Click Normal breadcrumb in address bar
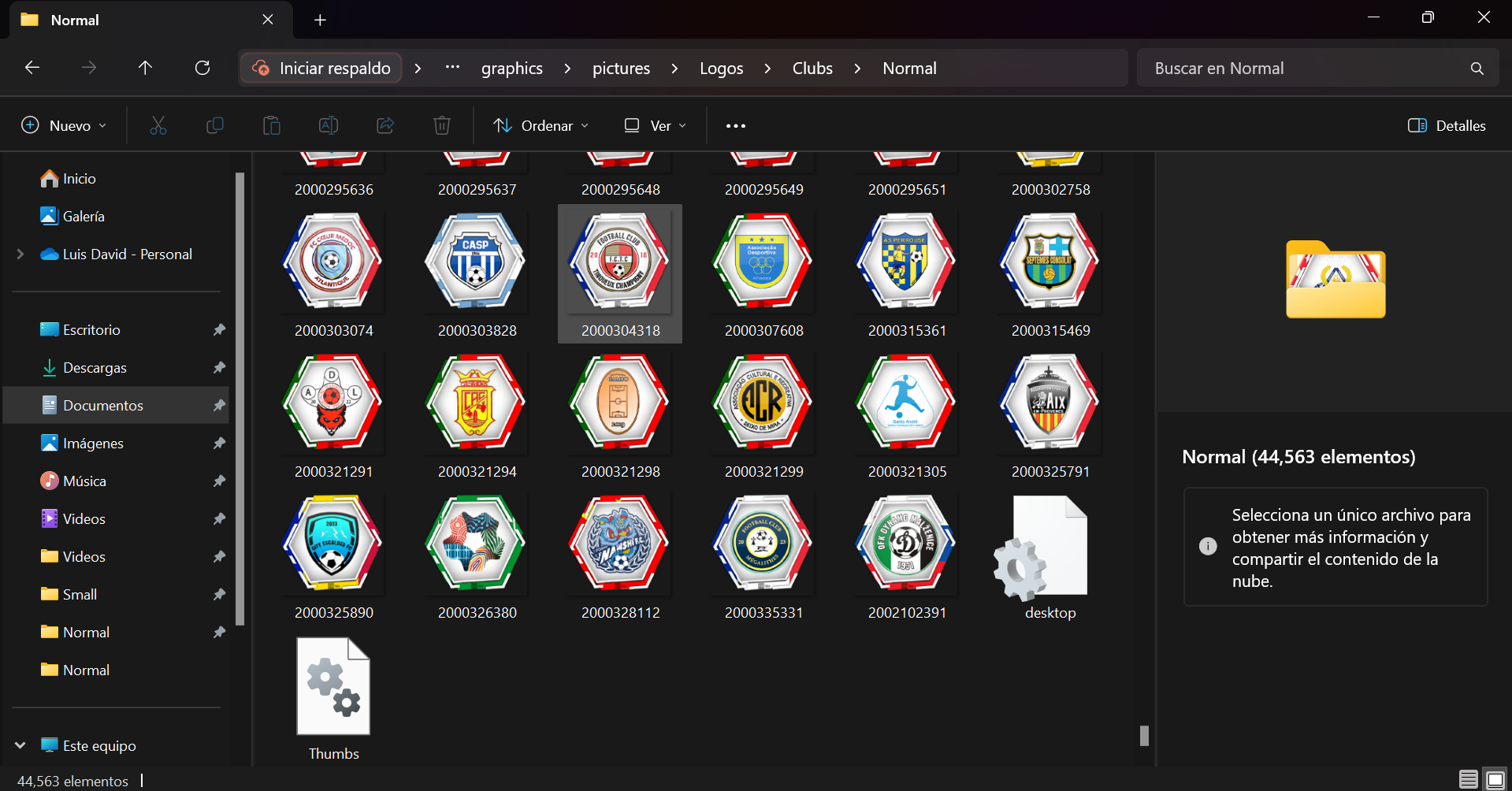 (x=909, y=69)
